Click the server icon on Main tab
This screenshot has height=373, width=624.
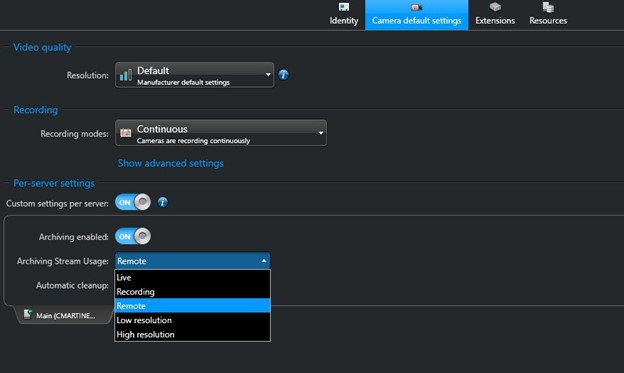point(27,314)
